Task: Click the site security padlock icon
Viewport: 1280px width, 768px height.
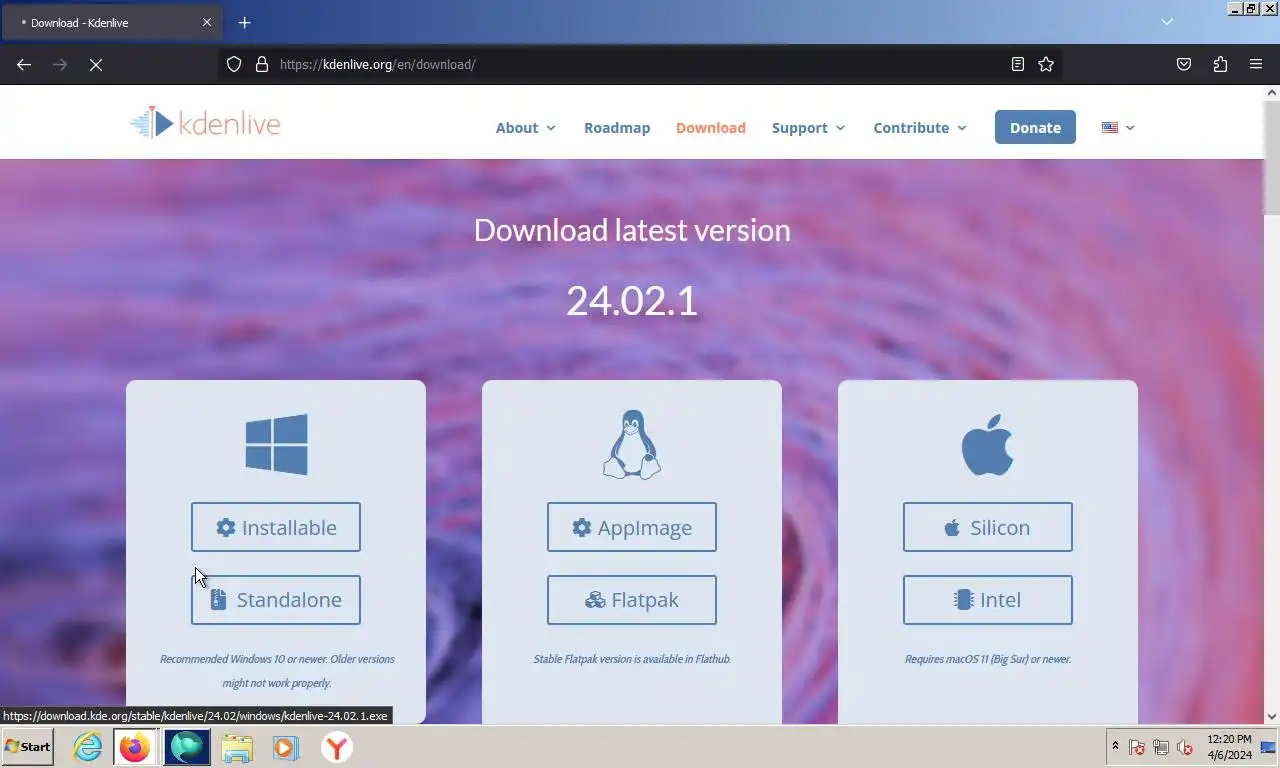Action: point(262,64)
